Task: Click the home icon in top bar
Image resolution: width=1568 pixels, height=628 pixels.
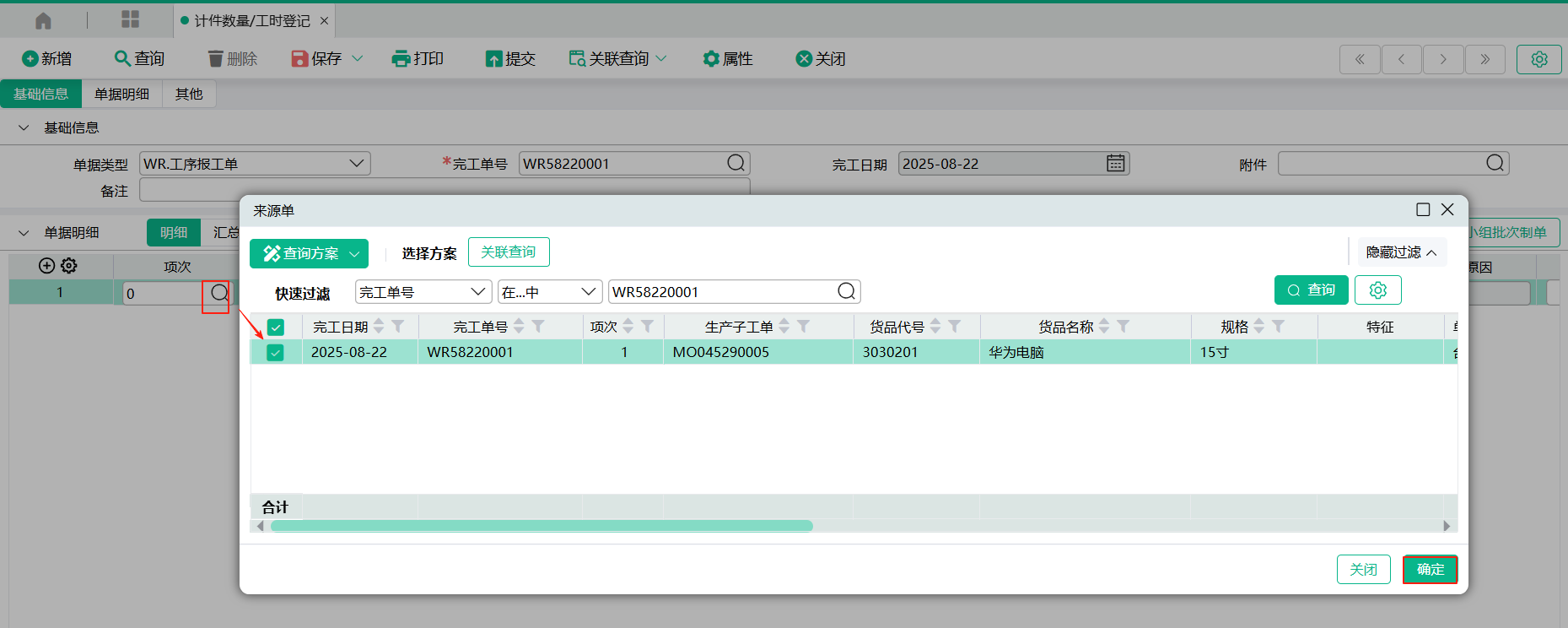Action: 43,20
